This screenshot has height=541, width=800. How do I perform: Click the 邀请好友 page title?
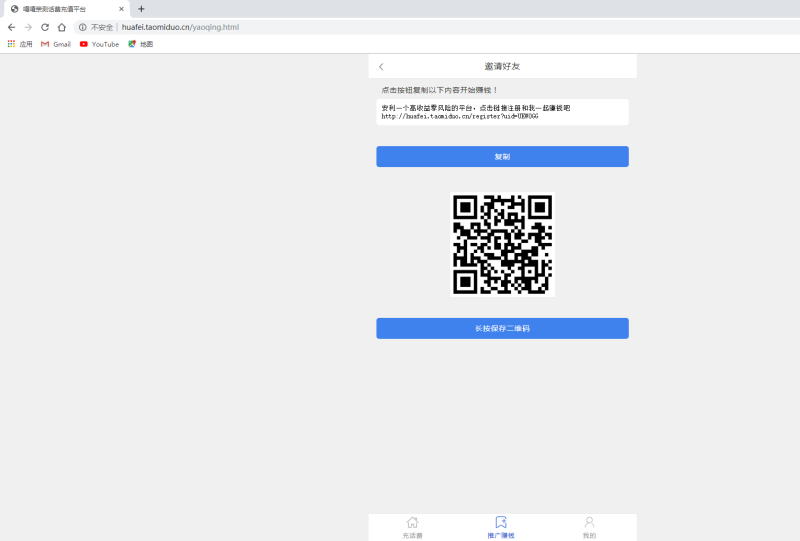(502, 66)
